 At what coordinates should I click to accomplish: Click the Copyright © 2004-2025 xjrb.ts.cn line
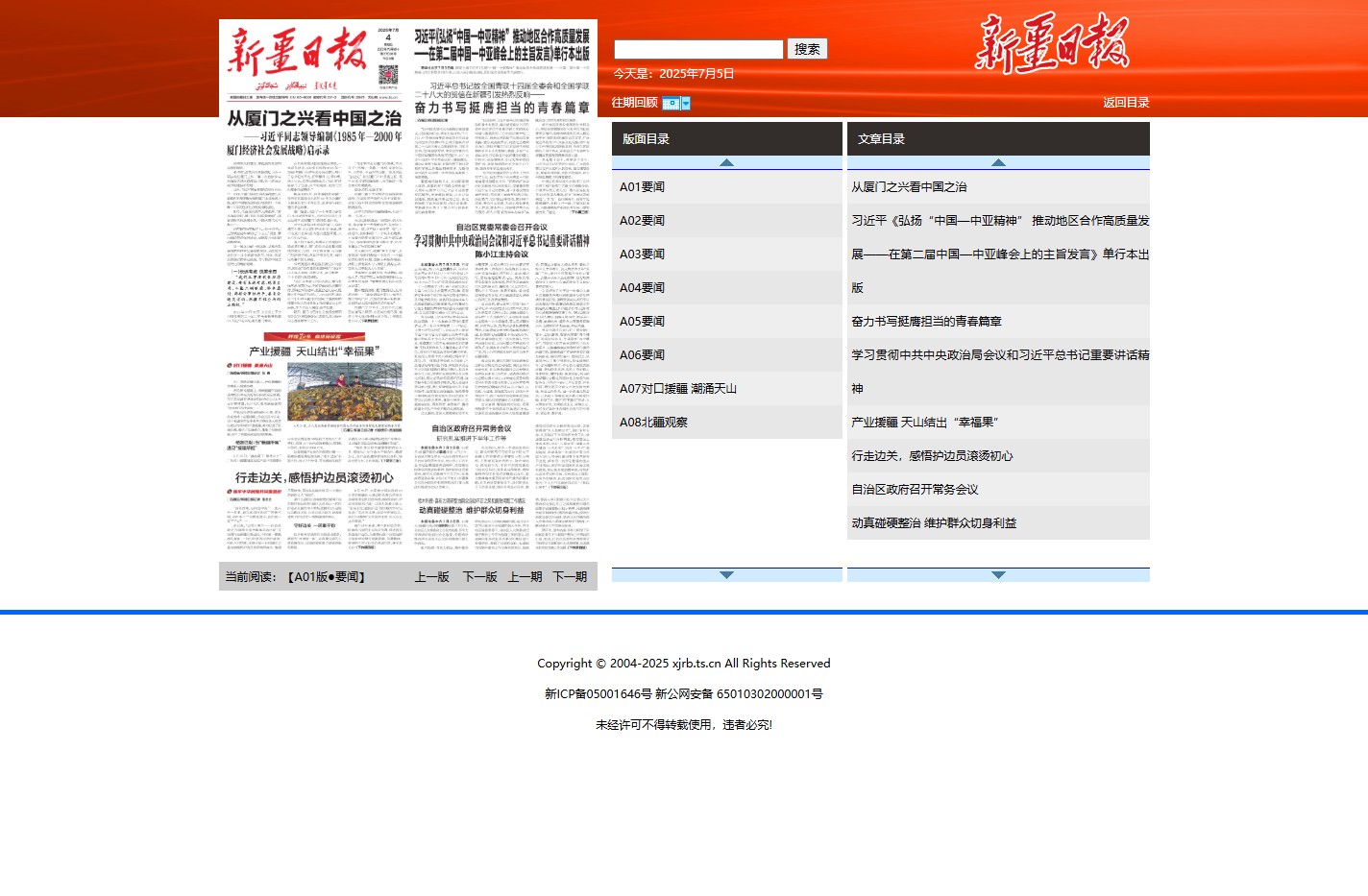[684, 664]
